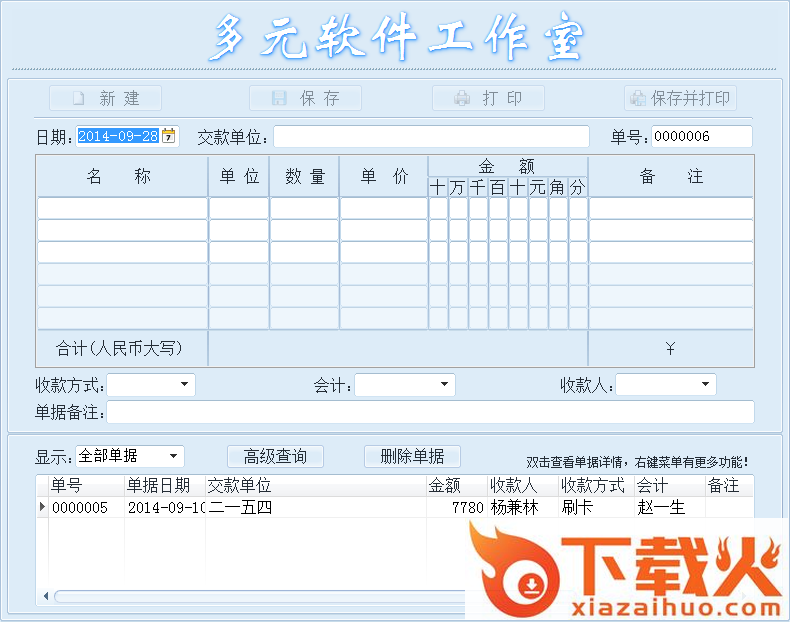
Task: Expand the 收款人 dropdown
Action: coord(706,385)
